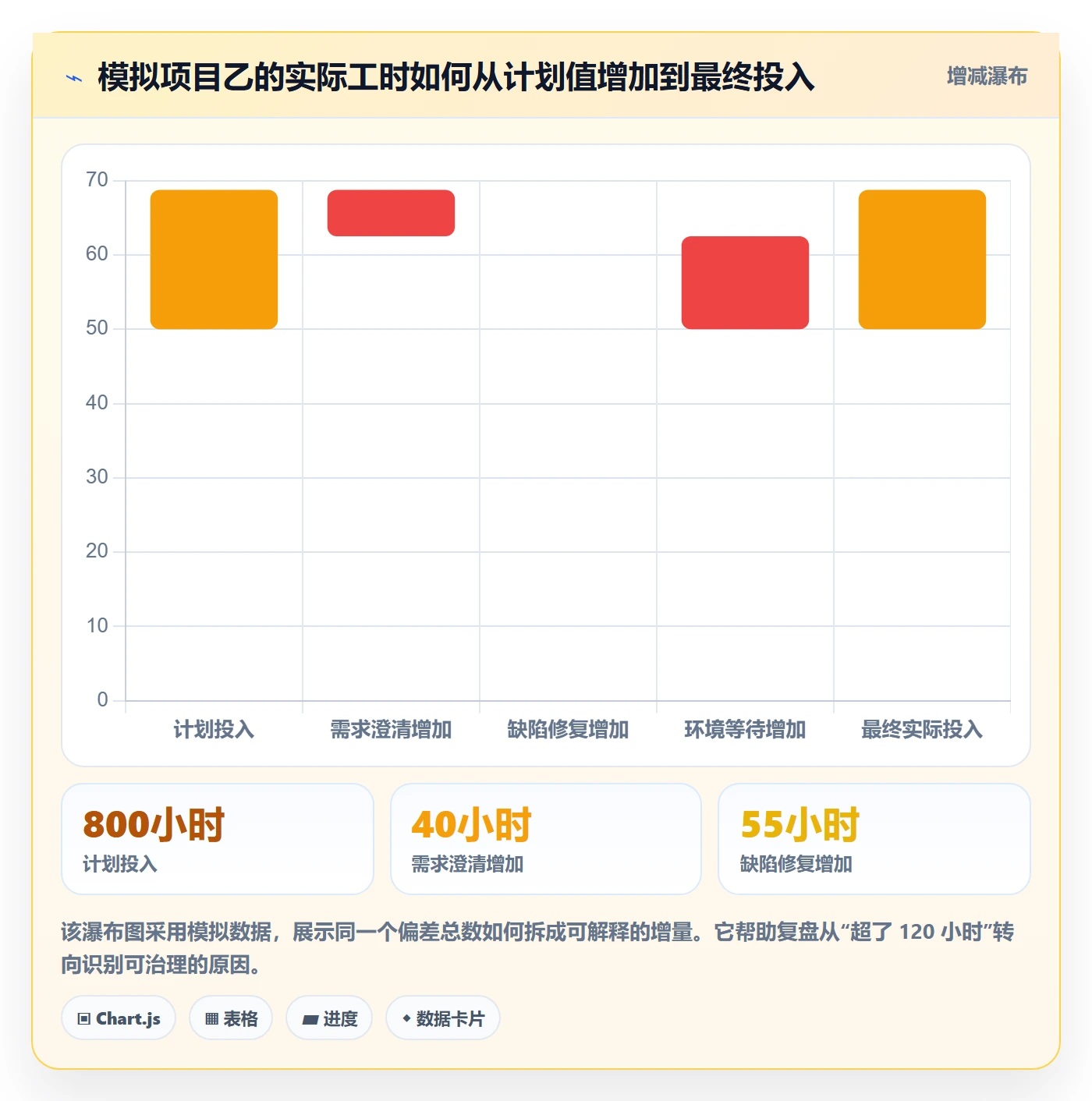The height and width of the screenshot is (1101, 1092).
Task: Click the diamond icon in the 数据卡片 chip
Action: (x=406, y=1018)
